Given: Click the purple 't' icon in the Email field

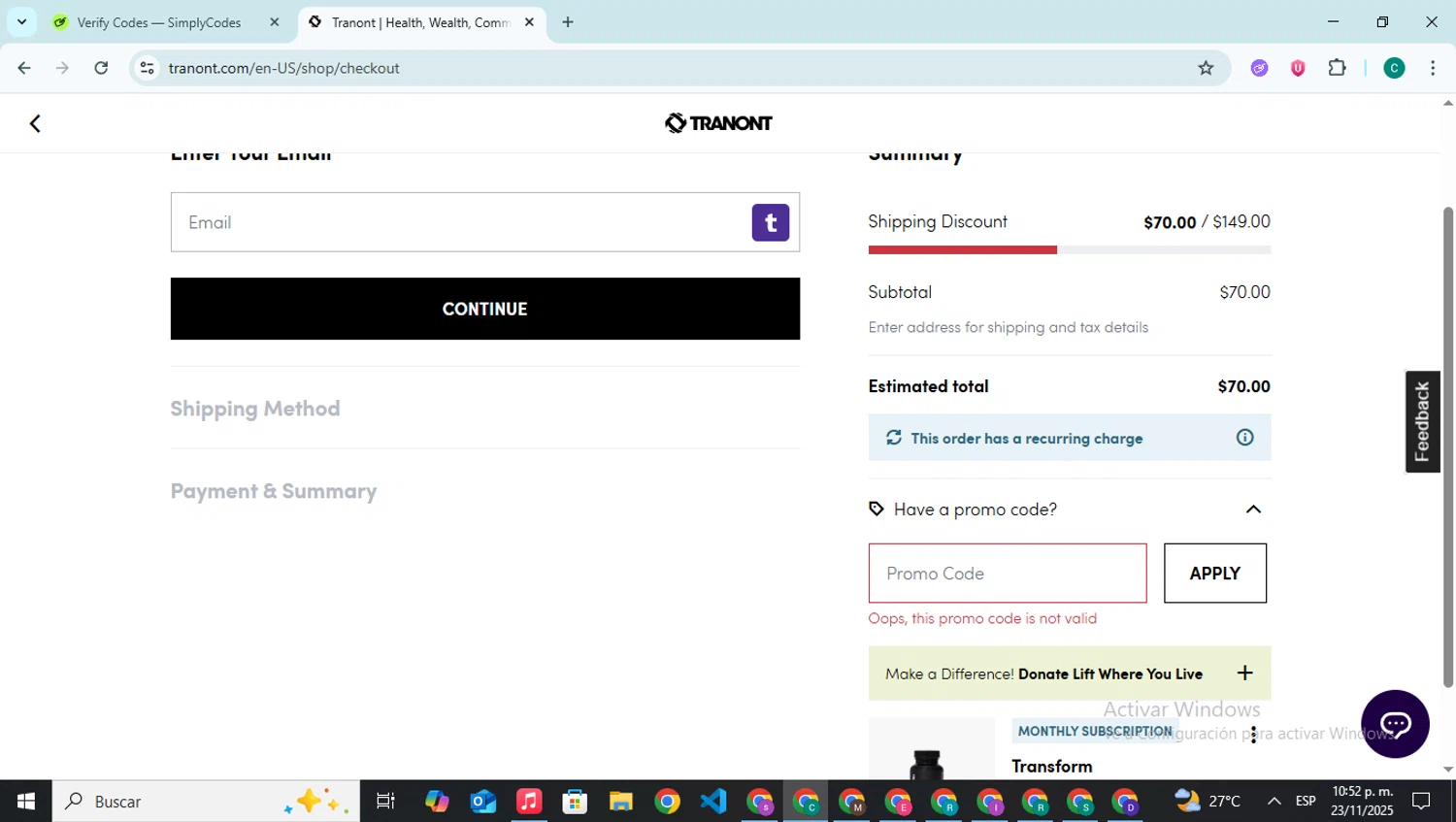Looking at the screenshot, I should [x=771, y=222].
